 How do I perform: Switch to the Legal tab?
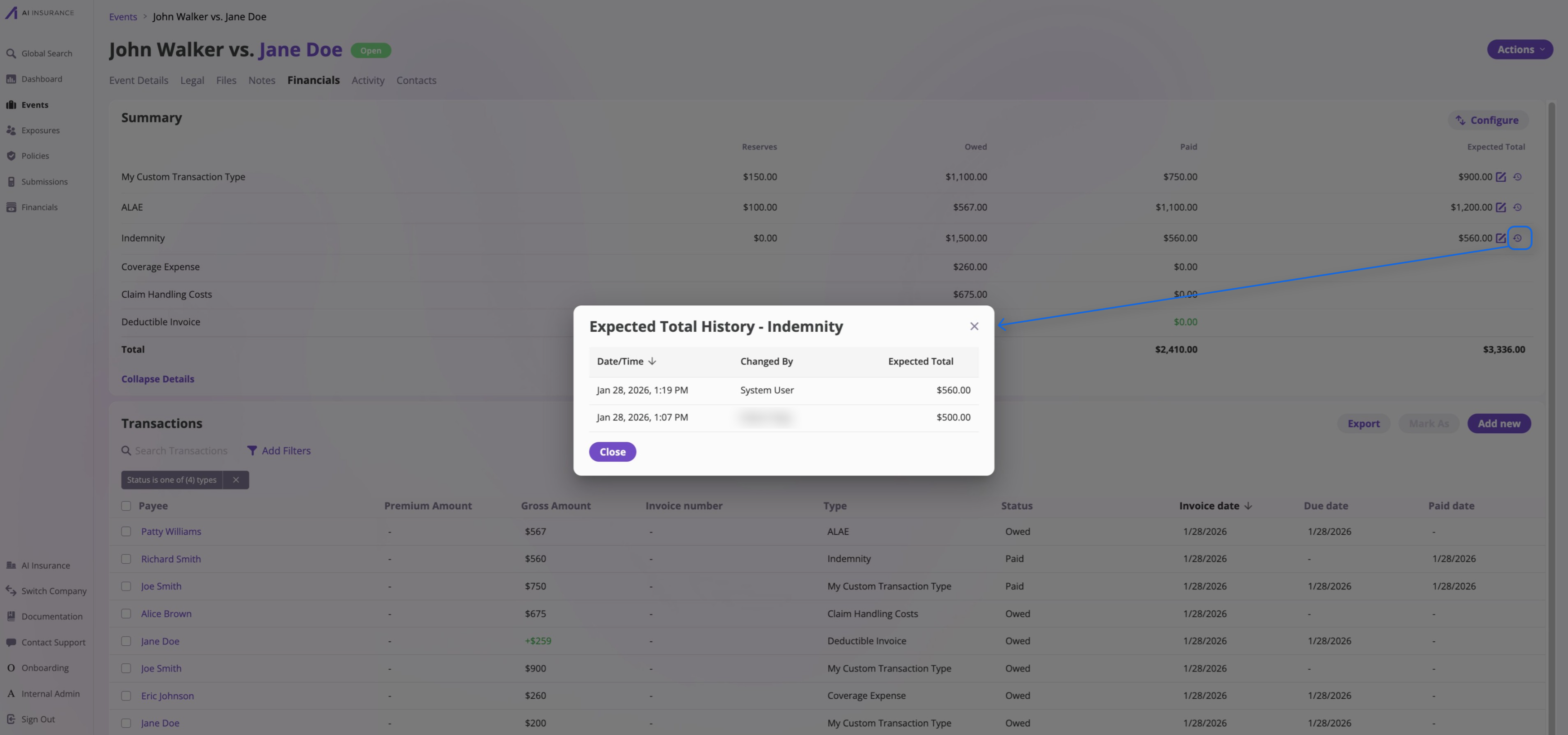[192, 80]
